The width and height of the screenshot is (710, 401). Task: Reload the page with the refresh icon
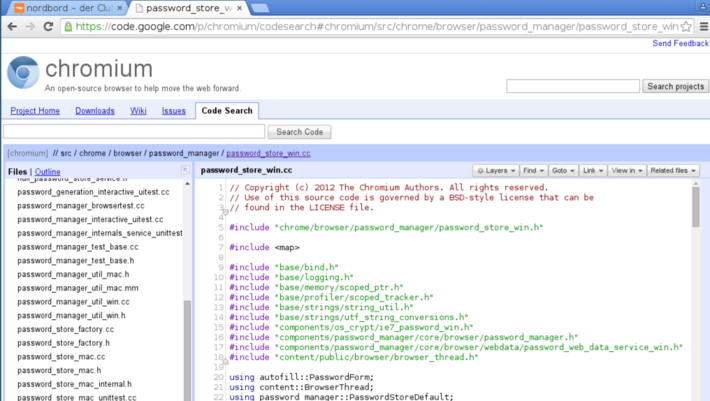[48, 26]
